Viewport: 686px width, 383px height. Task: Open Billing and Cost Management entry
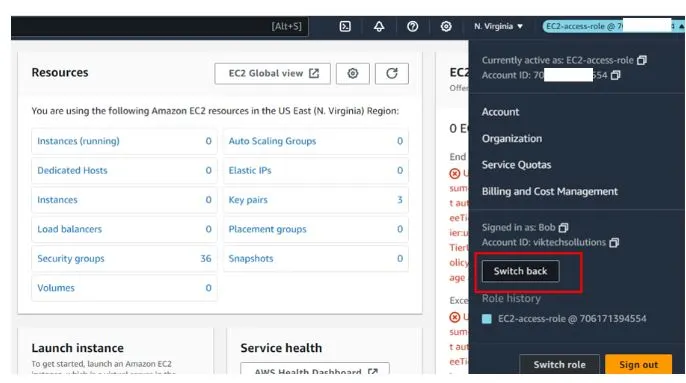[x=550, y=191]
